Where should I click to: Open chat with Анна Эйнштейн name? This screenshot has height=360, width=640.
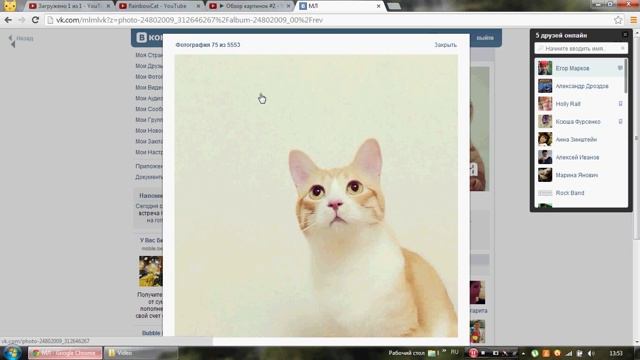pos(576,140)
